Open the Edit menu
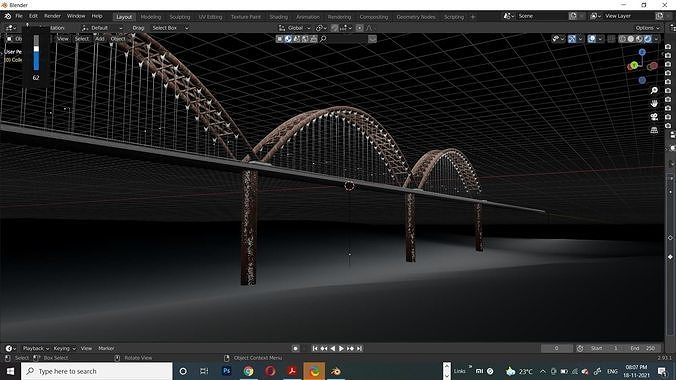This screenshot has height=380, width=676. (33, 16)
